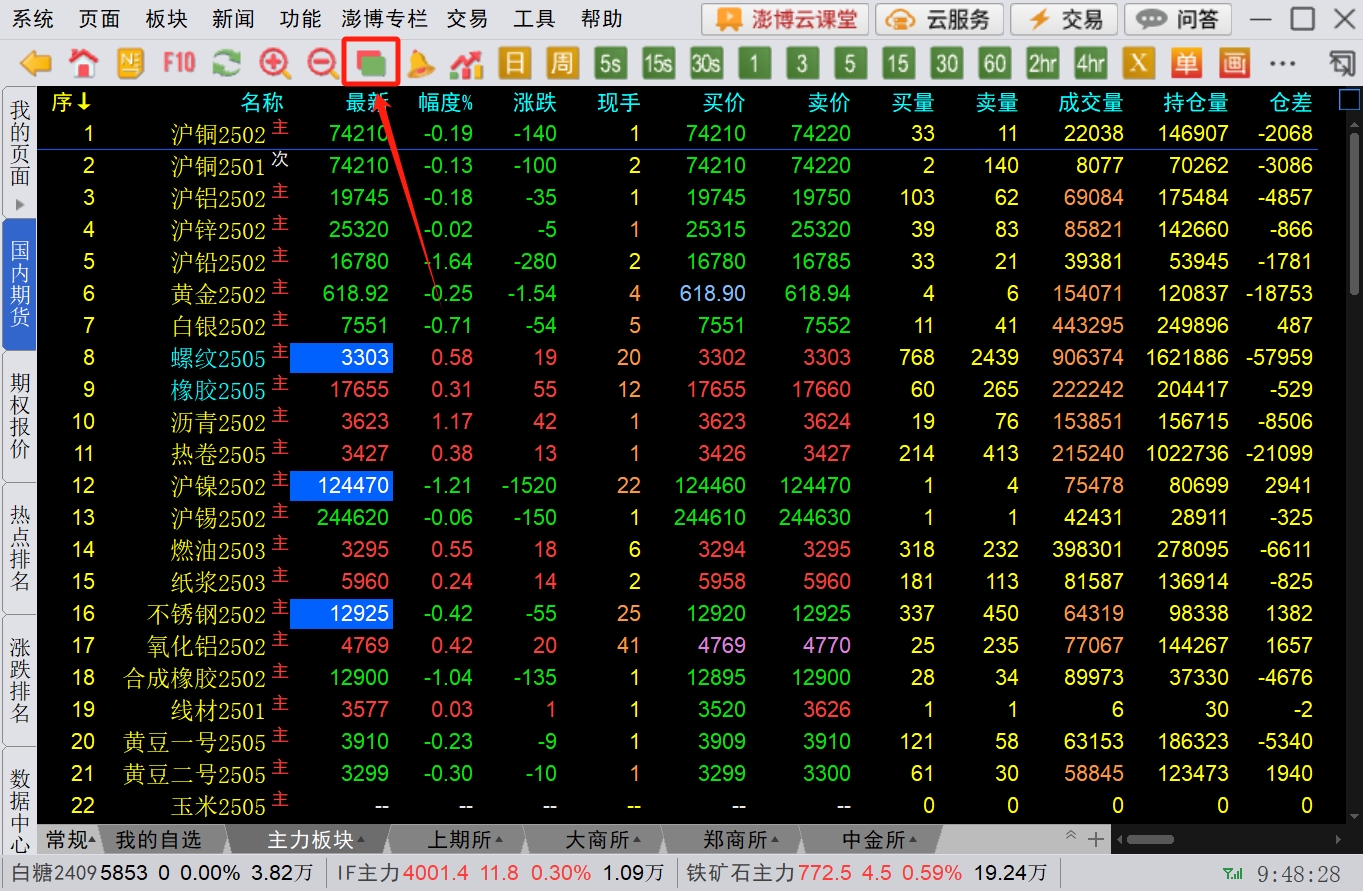Open the alert bell icon
This screenshot has height=891, width=1363.
click(x=419, y=64)
